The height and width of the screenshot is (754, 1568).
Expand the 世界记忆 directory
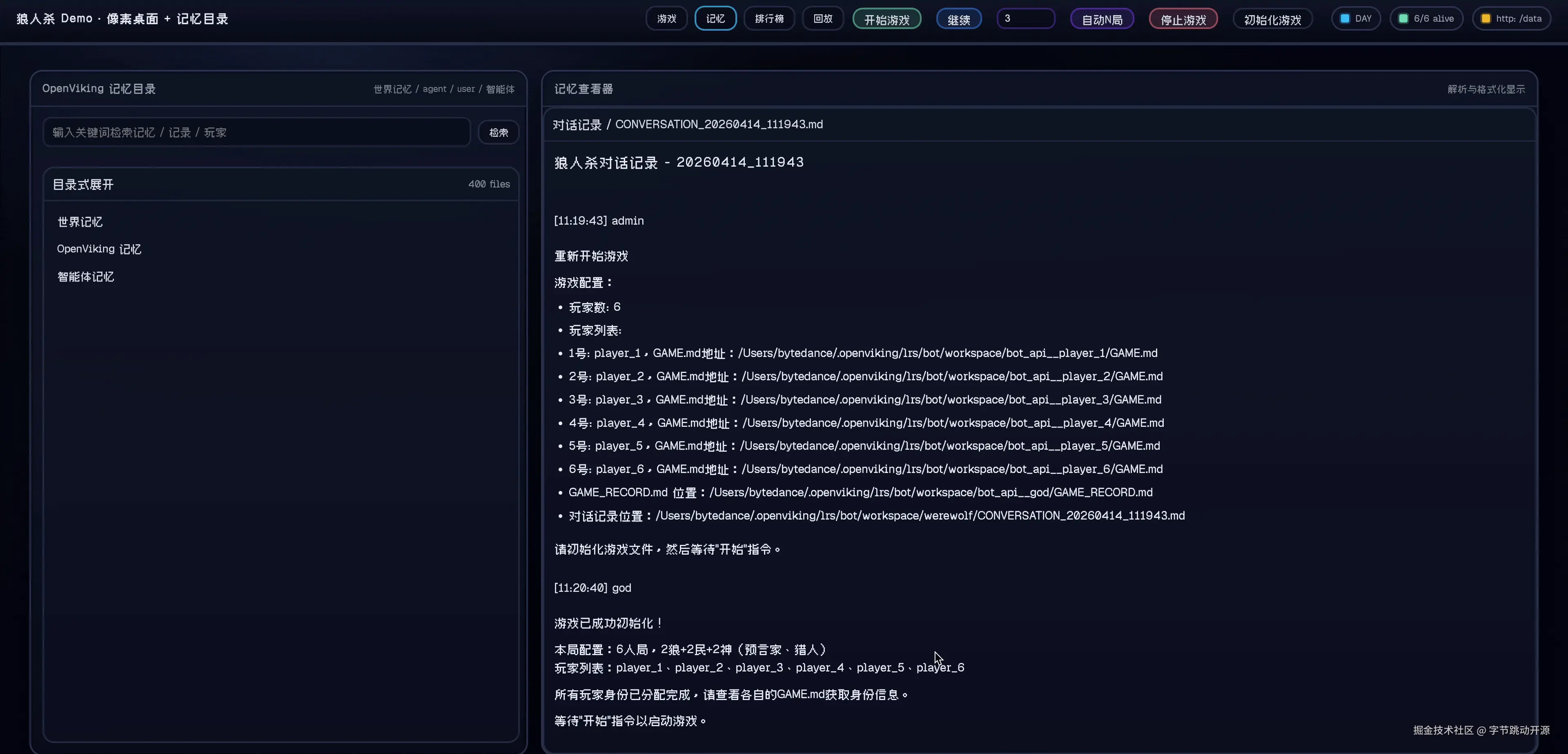(x=80, y=222)
